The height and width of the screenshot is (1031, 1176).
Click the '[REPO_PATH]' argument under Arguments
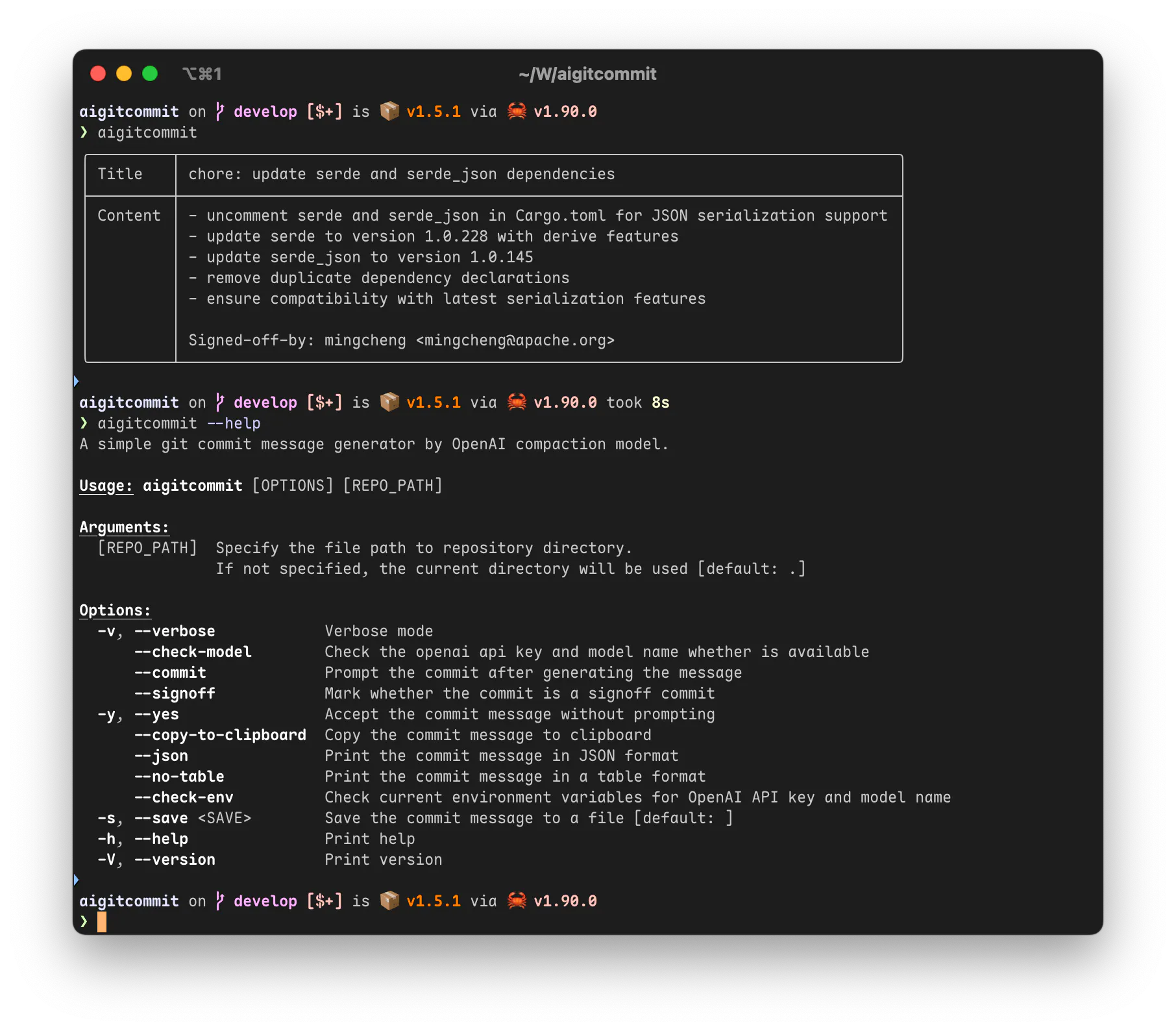(x=147, y=548)
